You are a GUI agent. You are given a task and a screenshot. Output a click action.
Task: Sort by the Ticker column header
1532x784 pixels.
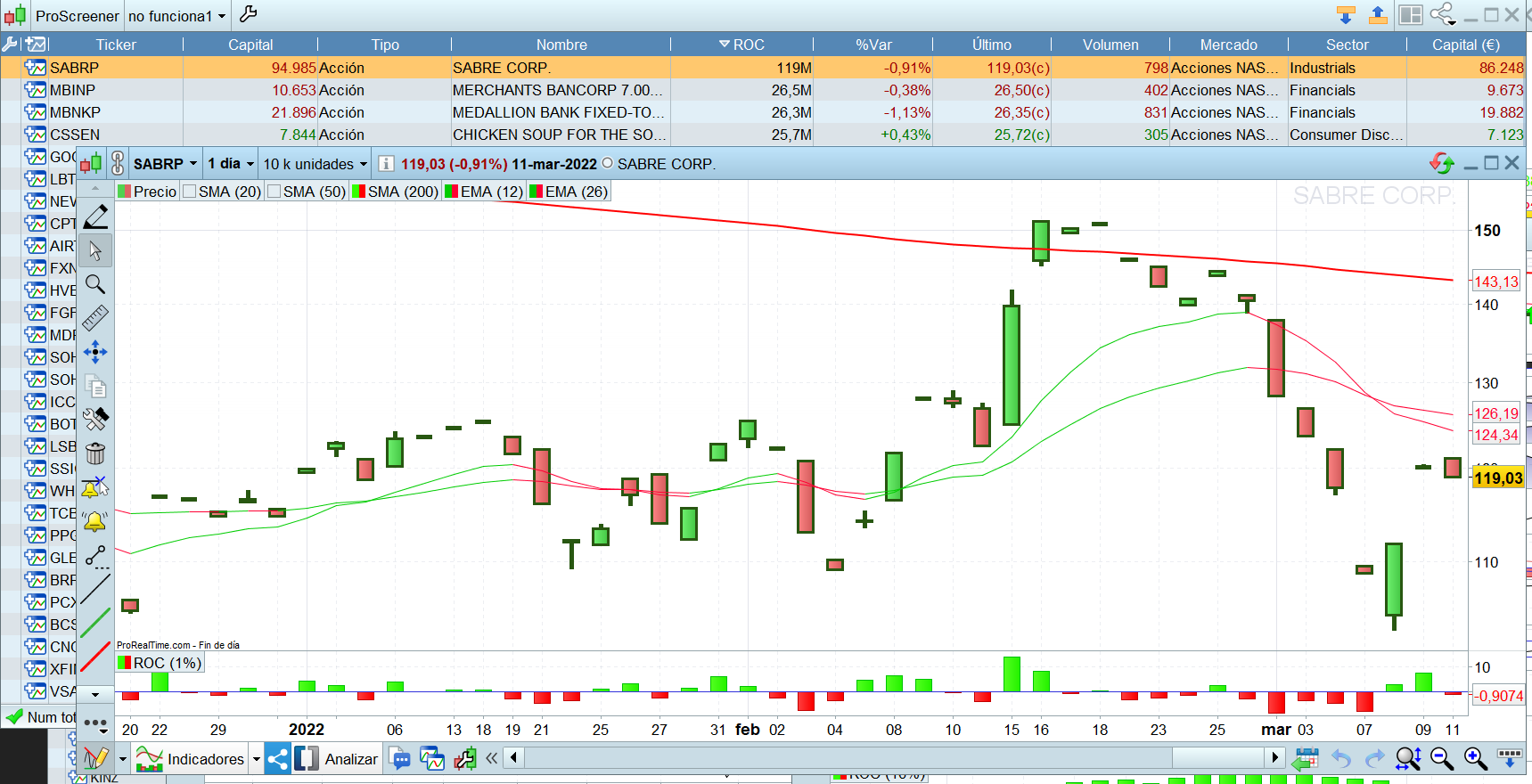click(x=116, y=45)
